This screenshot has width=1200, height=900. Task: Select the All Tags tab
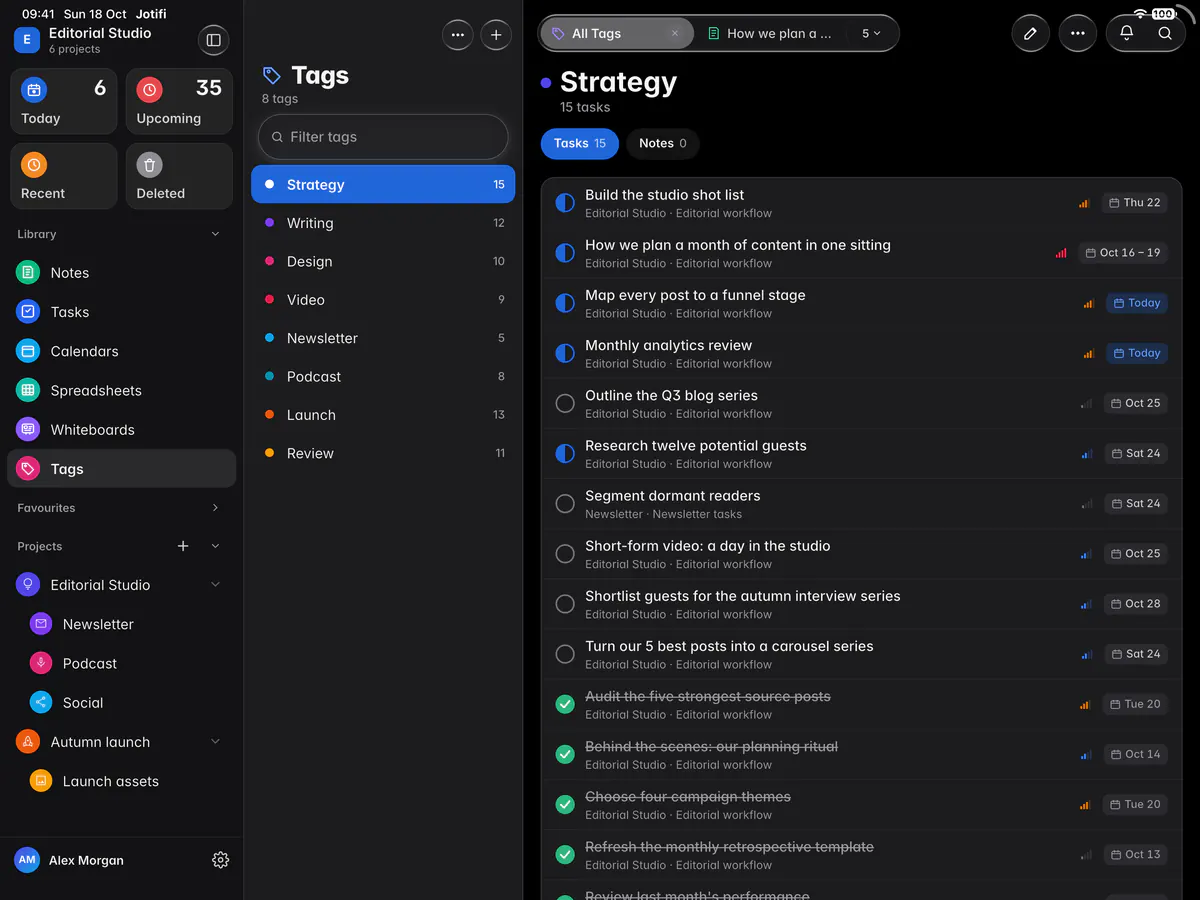(617, 33)
